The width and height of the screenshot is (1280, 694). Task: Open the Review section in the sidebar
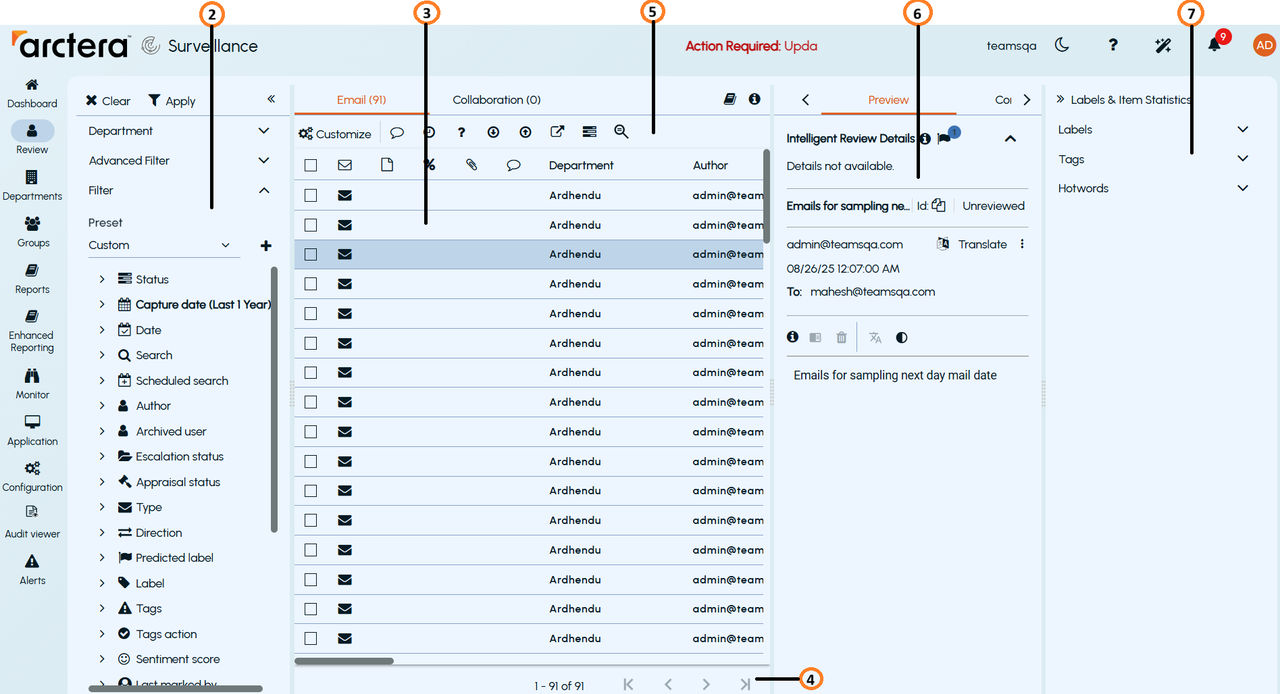(x=32, y=139)
